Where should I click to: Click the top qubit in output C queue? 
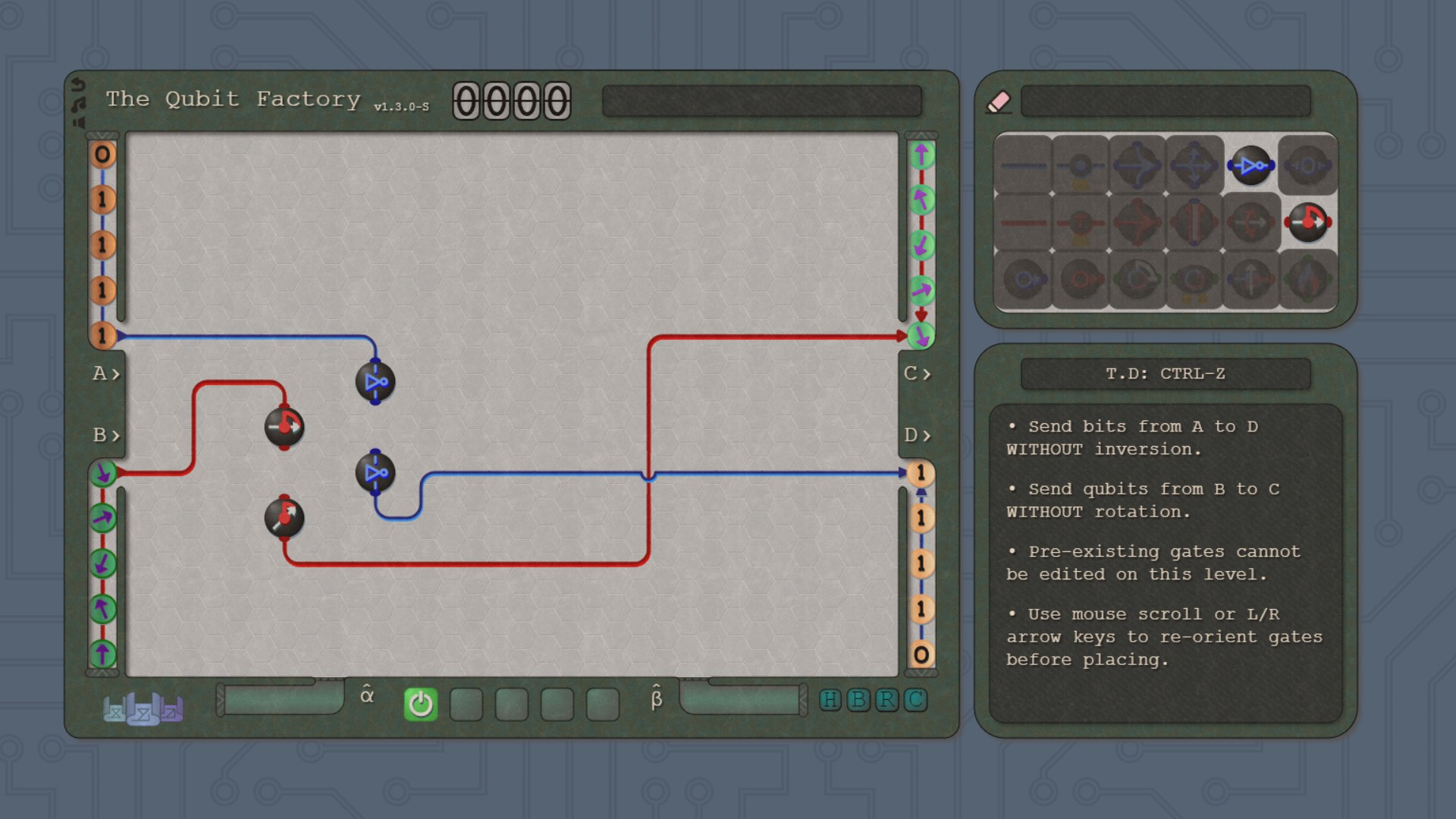click(921, 155)
